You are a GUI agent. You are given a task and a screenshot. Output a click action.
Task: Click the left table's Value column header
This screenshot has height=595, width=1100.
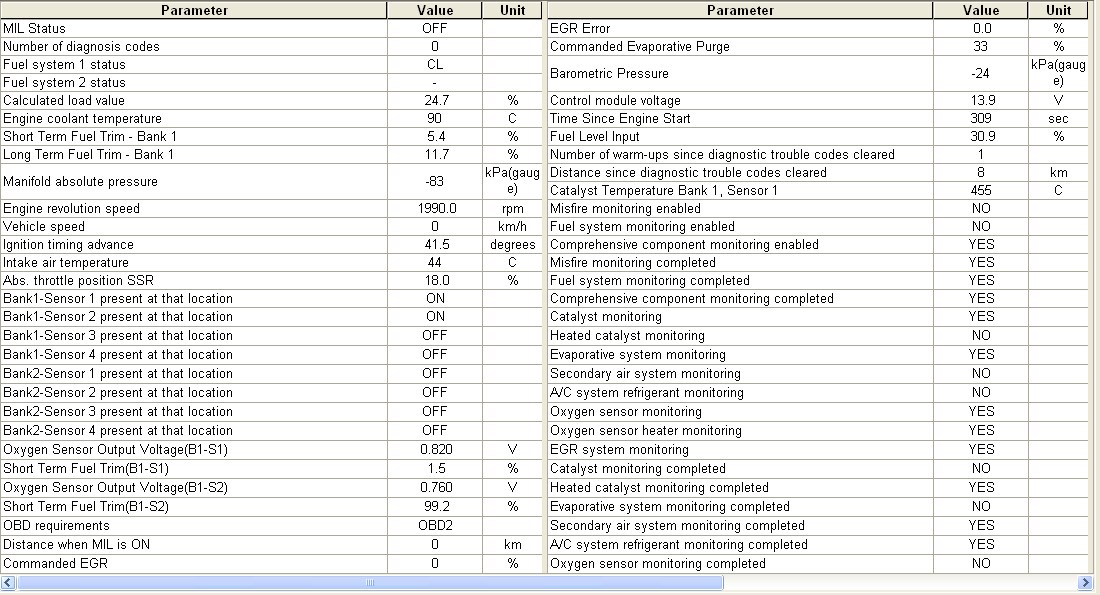pyautogui.click(x=435, y=10)
